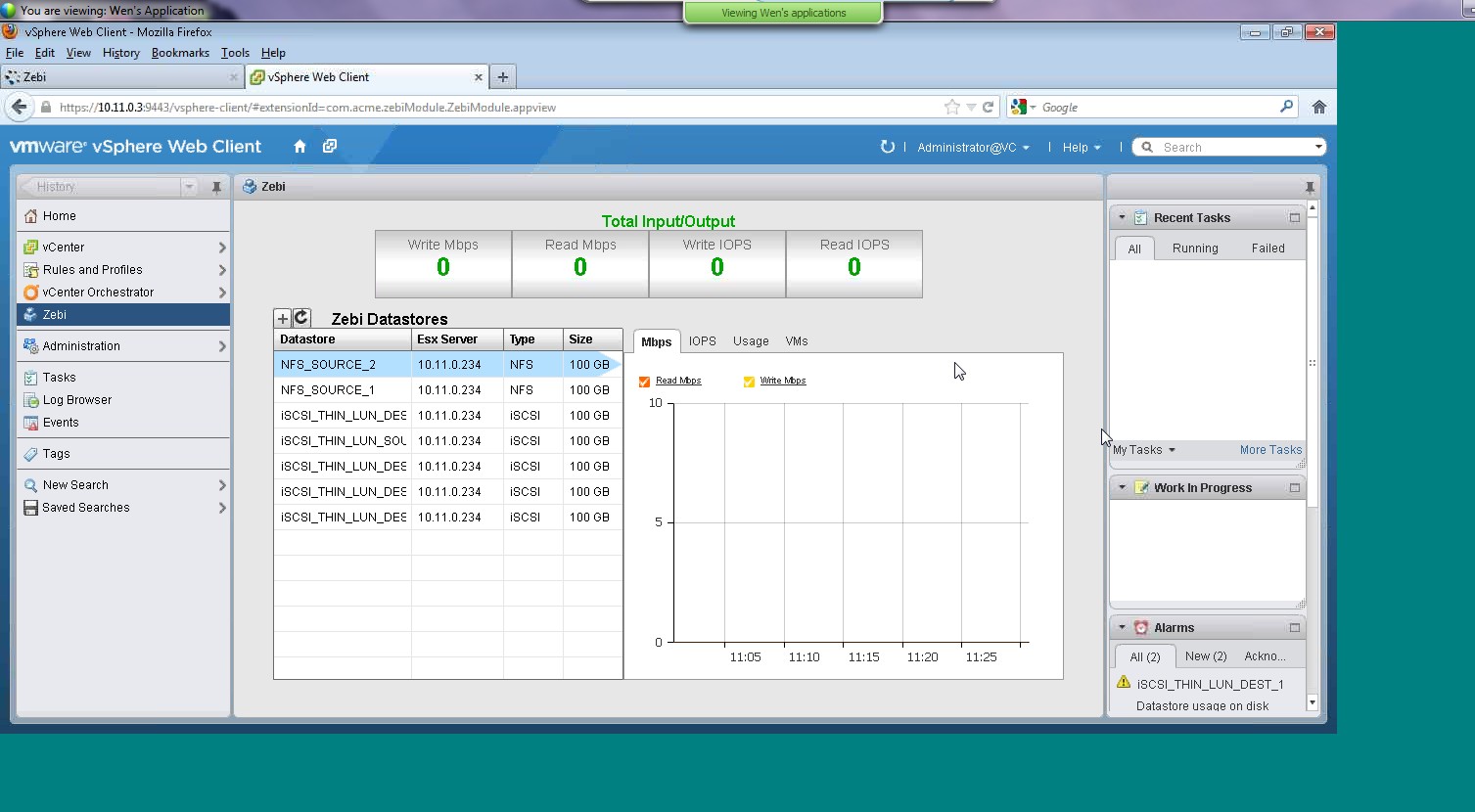Click the magnifier in the Google search box
This screenshot has height=812, width=1475.
click(1286, 107)
